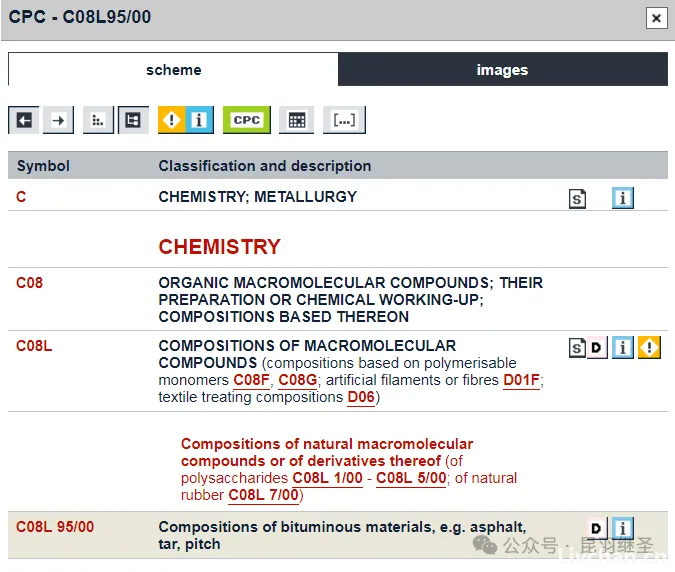Expand the C08L 95/00 symbol entry
675x572 pixels.
[x=55, y=527]
